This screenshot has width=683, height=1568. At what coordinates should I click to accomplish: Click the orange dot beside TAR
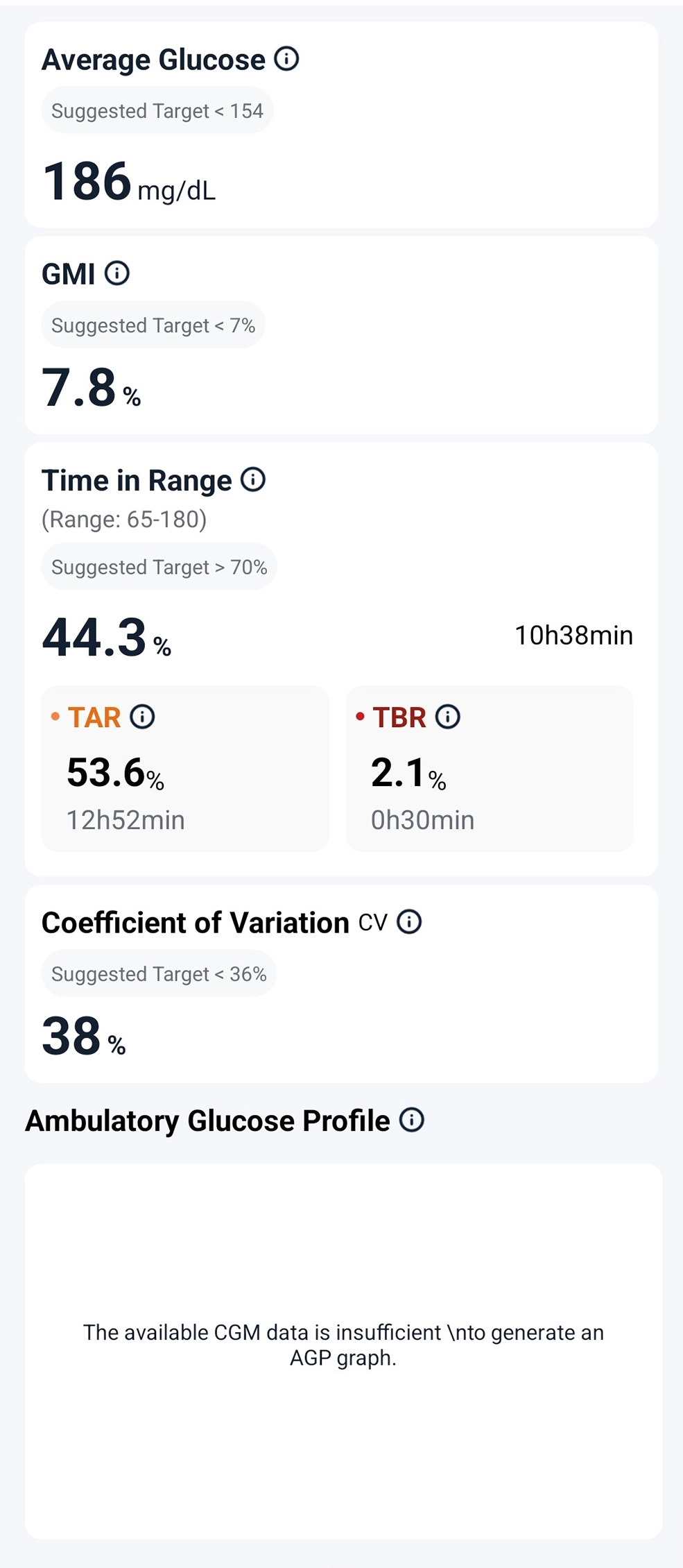55,717
